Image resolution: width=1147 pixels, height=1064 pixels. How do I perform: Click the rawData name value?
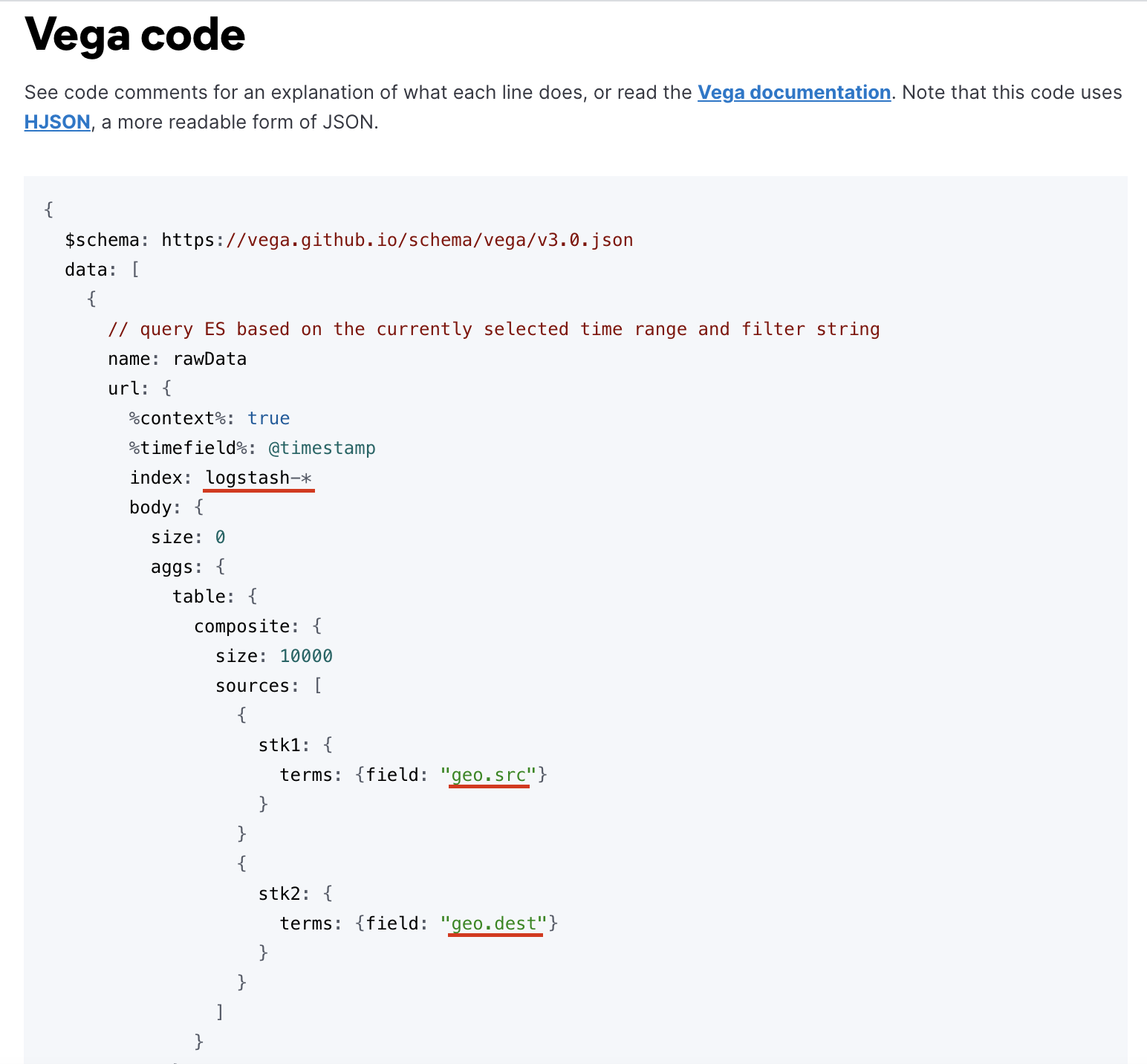[210, 359]
